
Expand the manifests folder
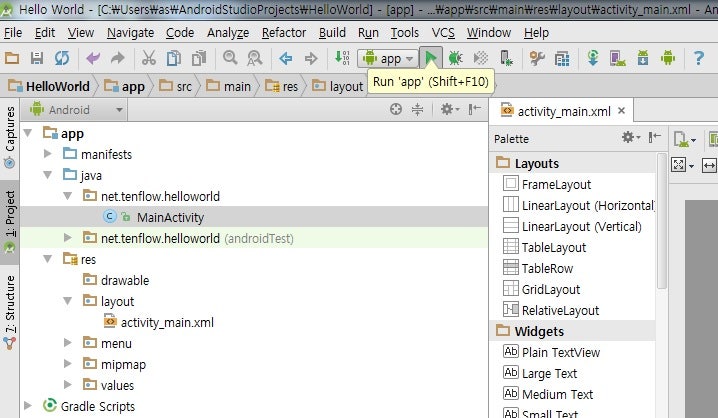point(48,154)
